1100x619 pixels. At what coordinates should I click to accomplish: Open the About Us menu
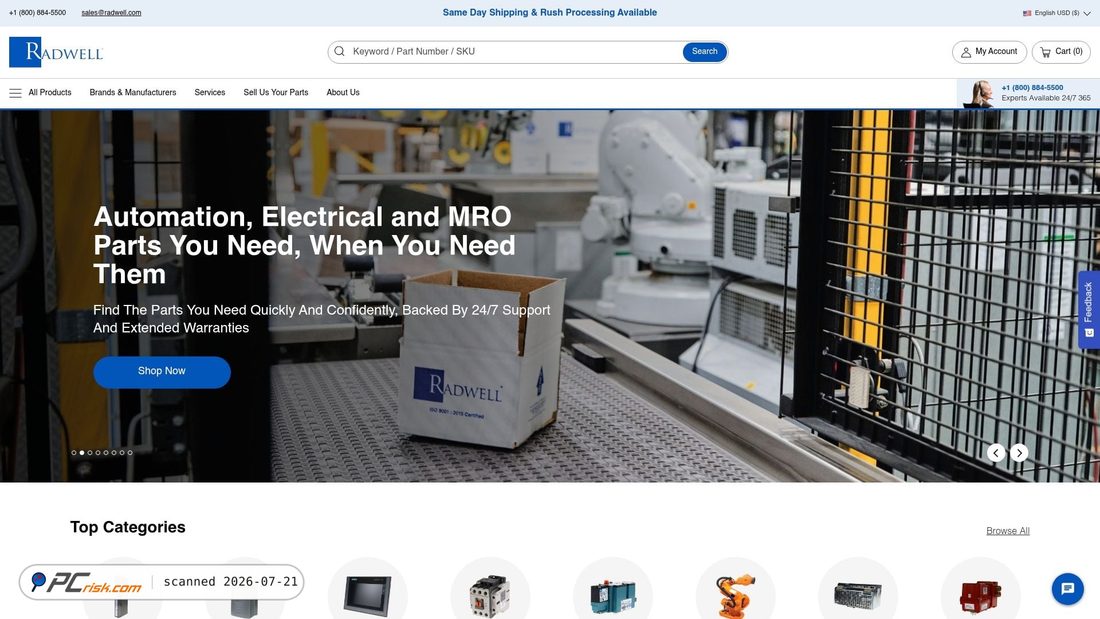(343, 93)
